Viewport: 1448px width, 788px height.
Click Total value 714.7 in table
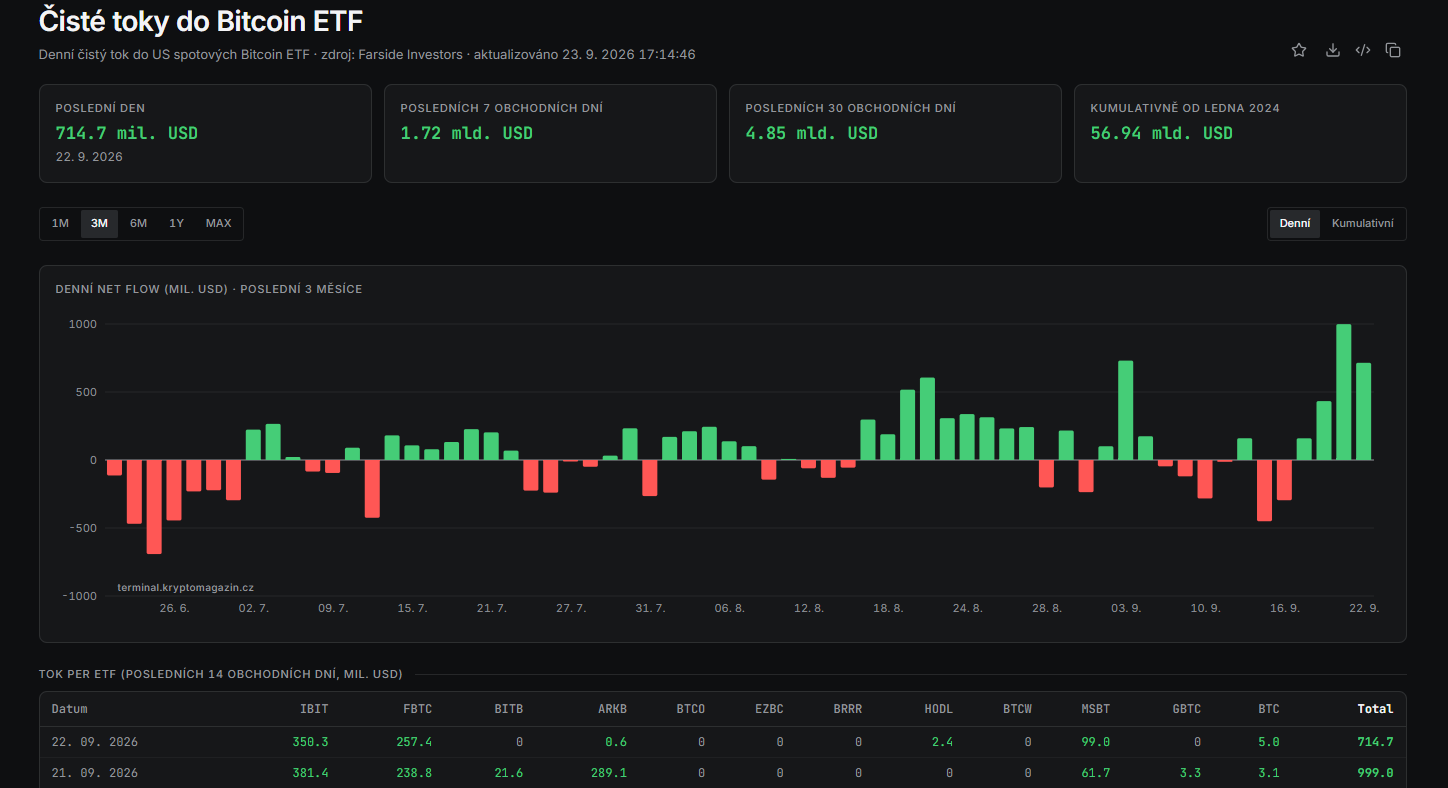click(1375, 742)
